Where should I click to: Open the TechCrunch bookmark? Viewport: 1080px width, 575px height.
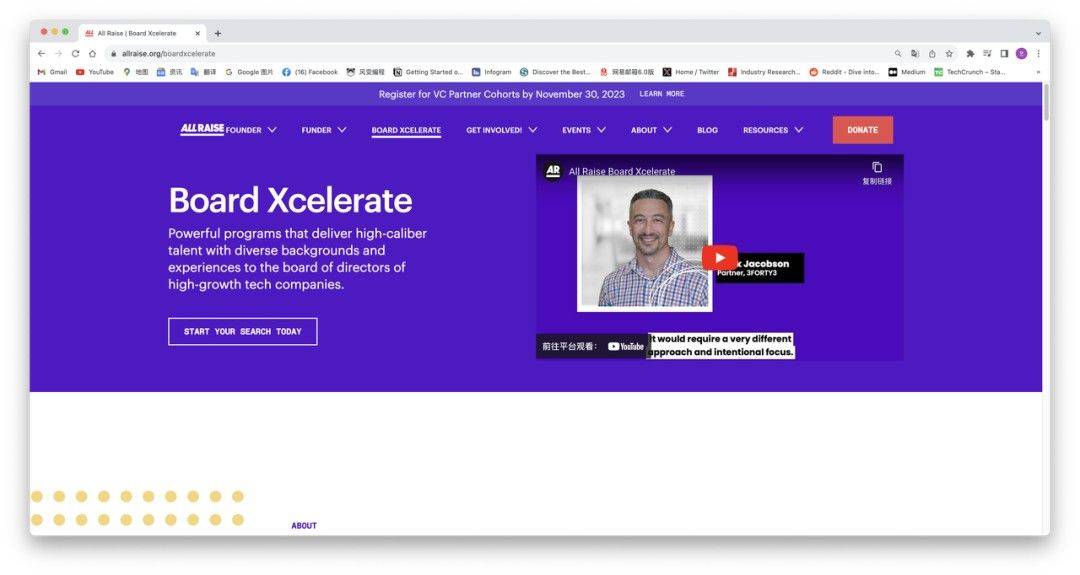point(970,72)
